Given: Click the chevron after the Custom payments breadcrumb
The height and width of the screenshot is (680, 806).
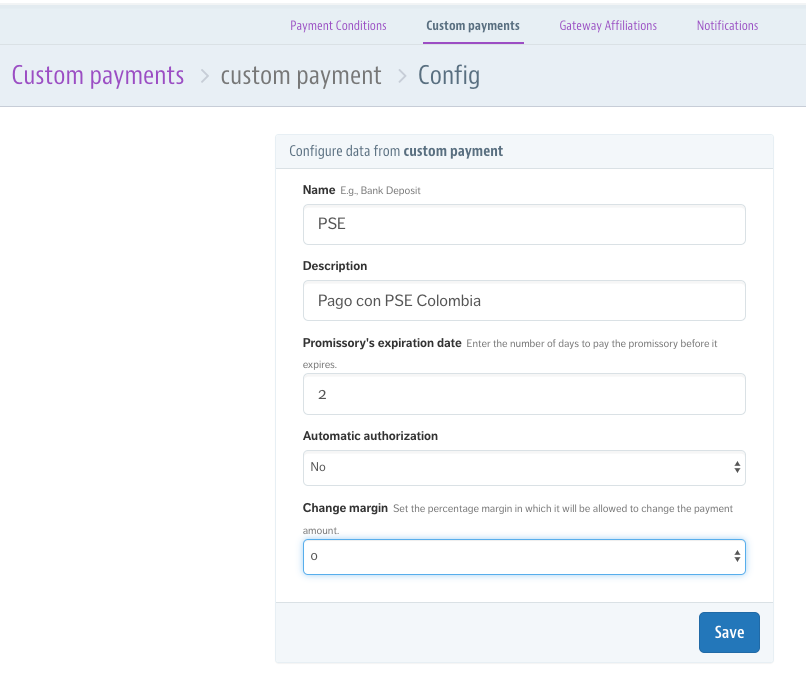Looking at the screenshot, I should [205, 77].
